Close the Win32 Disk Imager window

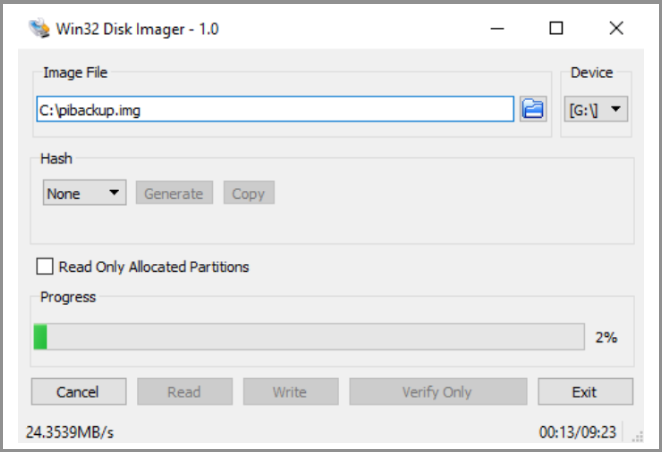pos(616,29)
